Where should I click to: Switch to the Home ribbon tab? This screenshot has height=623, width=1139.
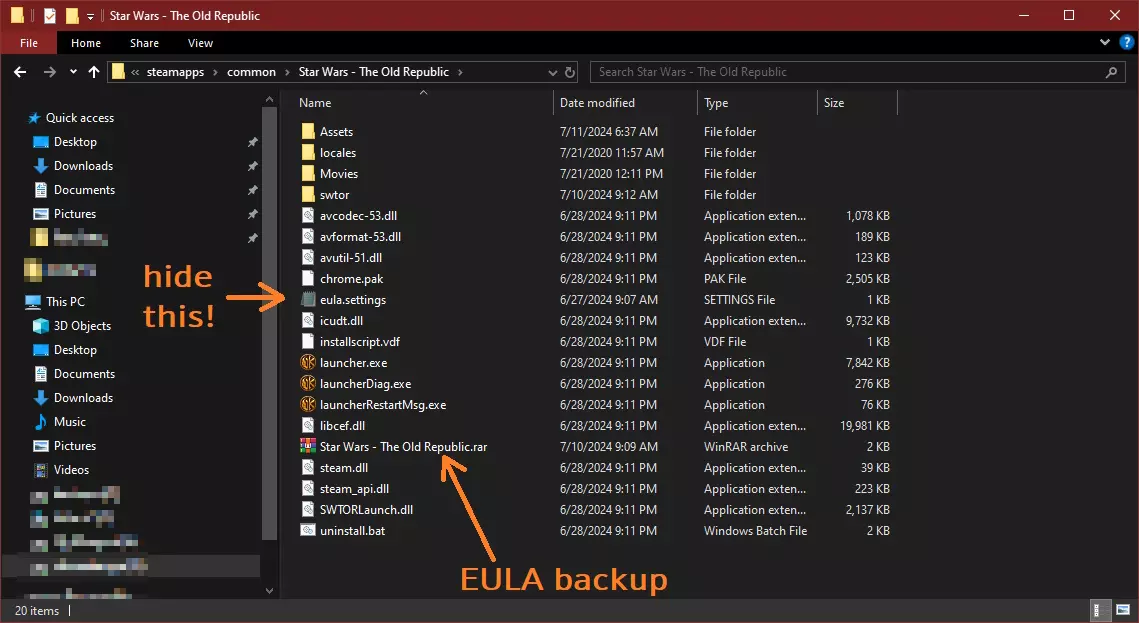86,43
